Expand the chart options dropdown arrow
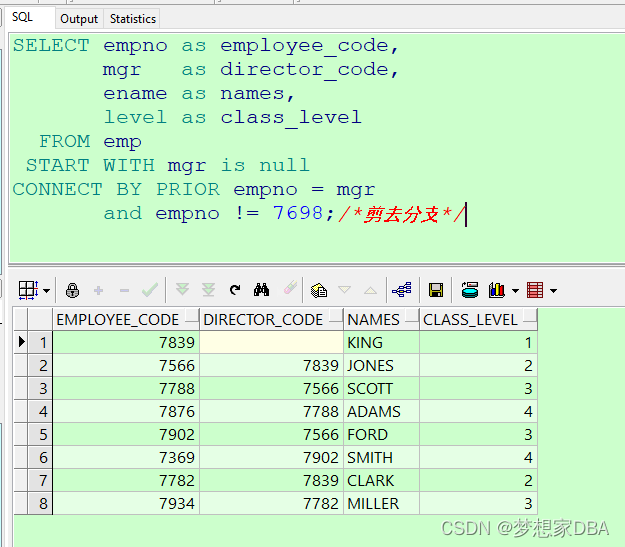Image resolution: width=625 pixels, height=547 pixels. click(515, 291)
